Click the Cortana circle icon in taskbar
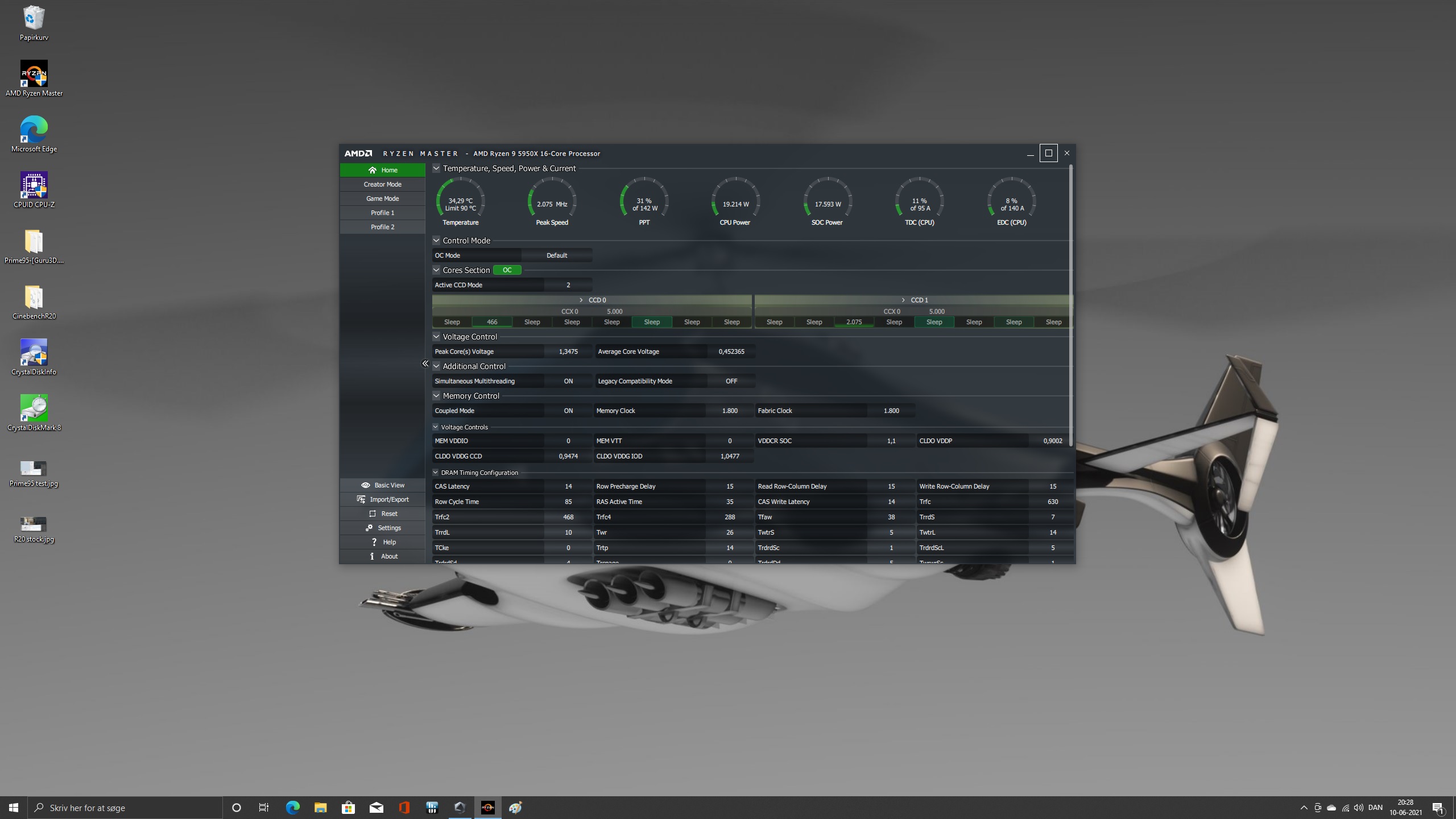Viewport: 1456px width, 819px height. click(x=237, y=808)
